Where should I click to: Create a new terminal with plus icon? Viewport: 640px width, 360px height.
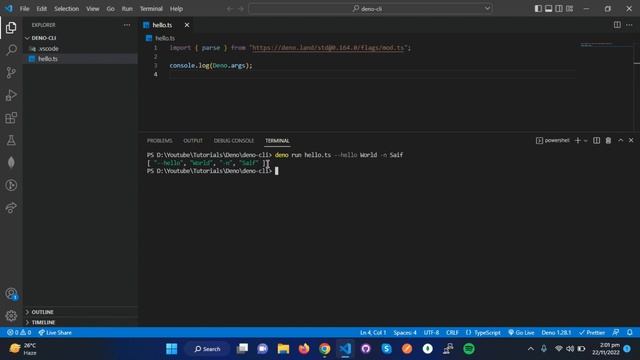point(577,140)
